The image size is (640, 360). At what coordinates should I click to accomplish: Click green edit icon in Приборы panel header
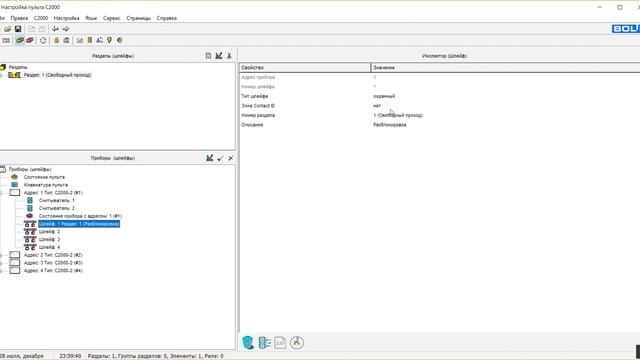pyautogui.click(x=210, y=158)
